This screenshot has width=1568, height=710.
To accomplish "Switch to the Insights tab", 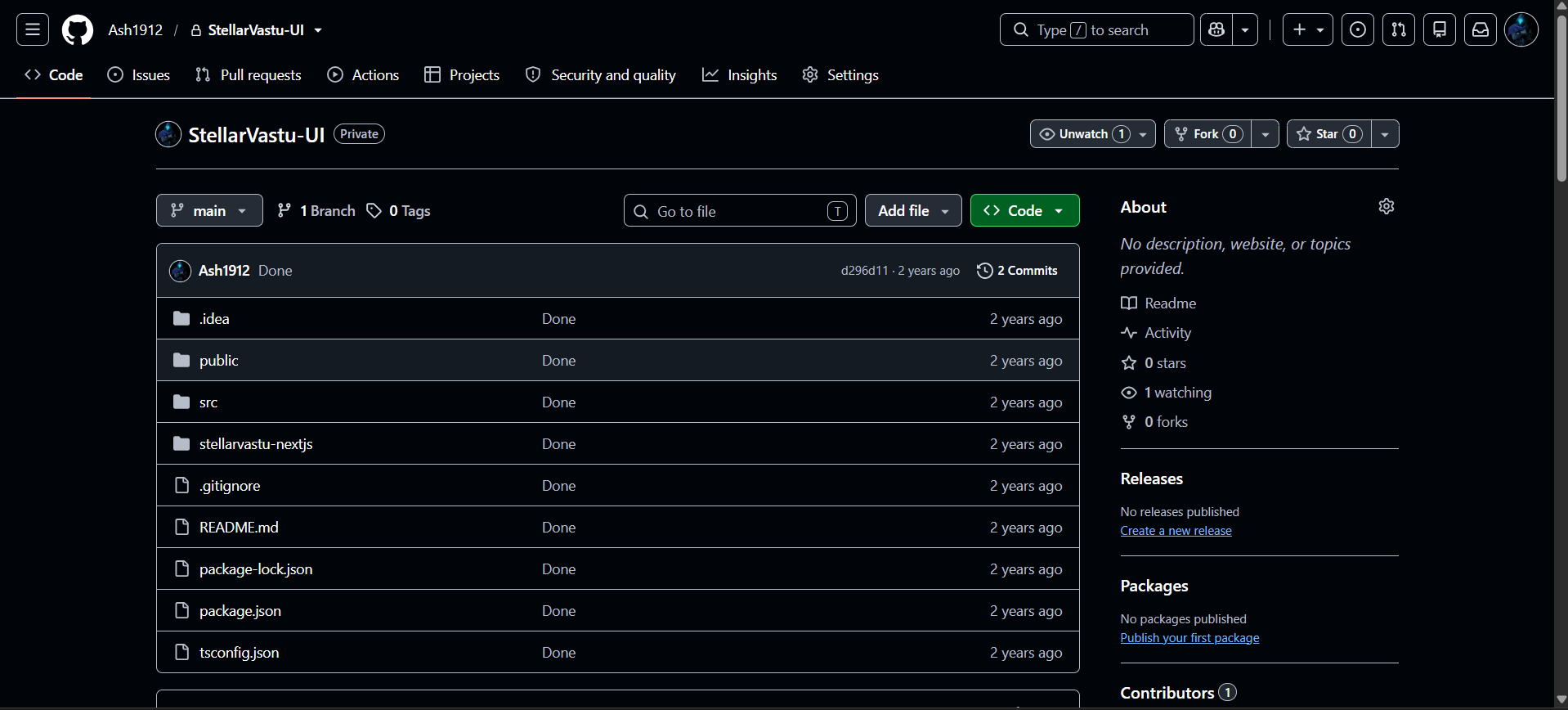I will pos(740,75).
